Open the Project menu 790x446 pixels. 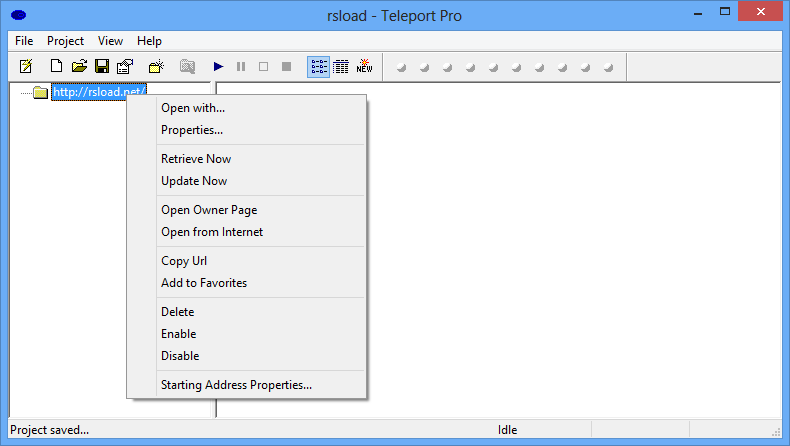(x=65, y=41)
